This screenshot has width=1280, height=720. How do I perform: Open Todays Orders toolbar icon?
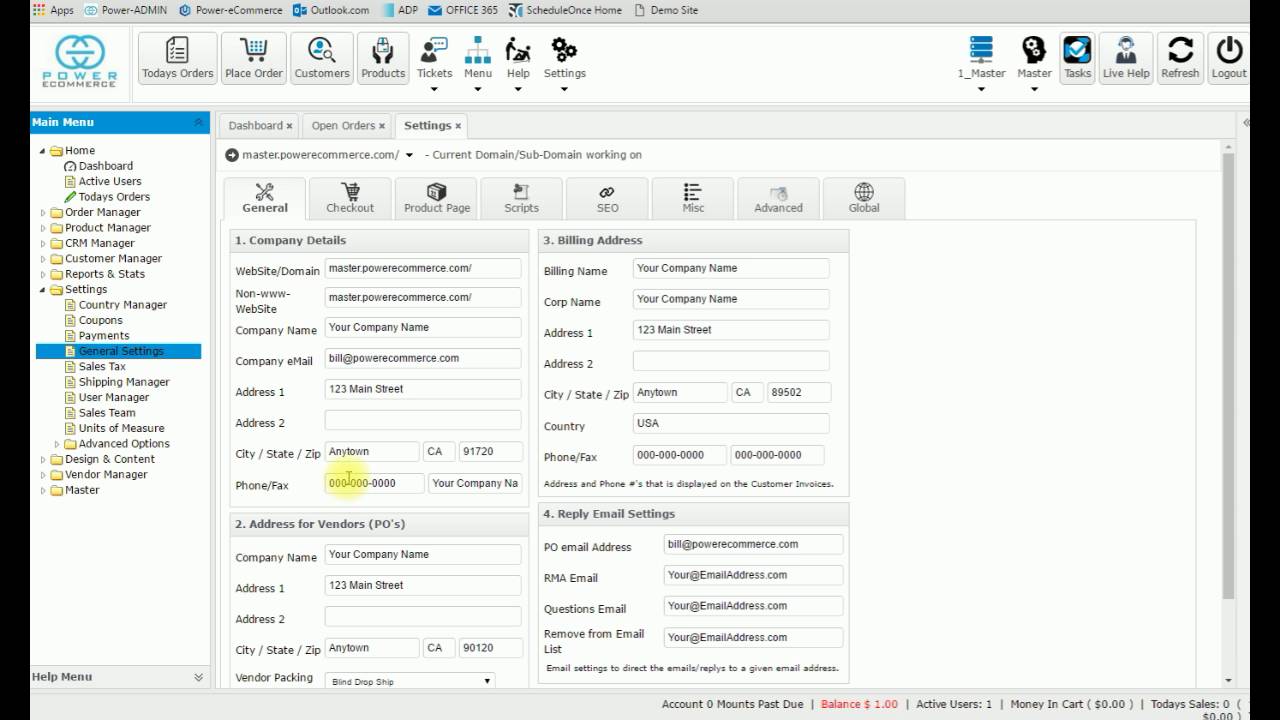[177, 58]
